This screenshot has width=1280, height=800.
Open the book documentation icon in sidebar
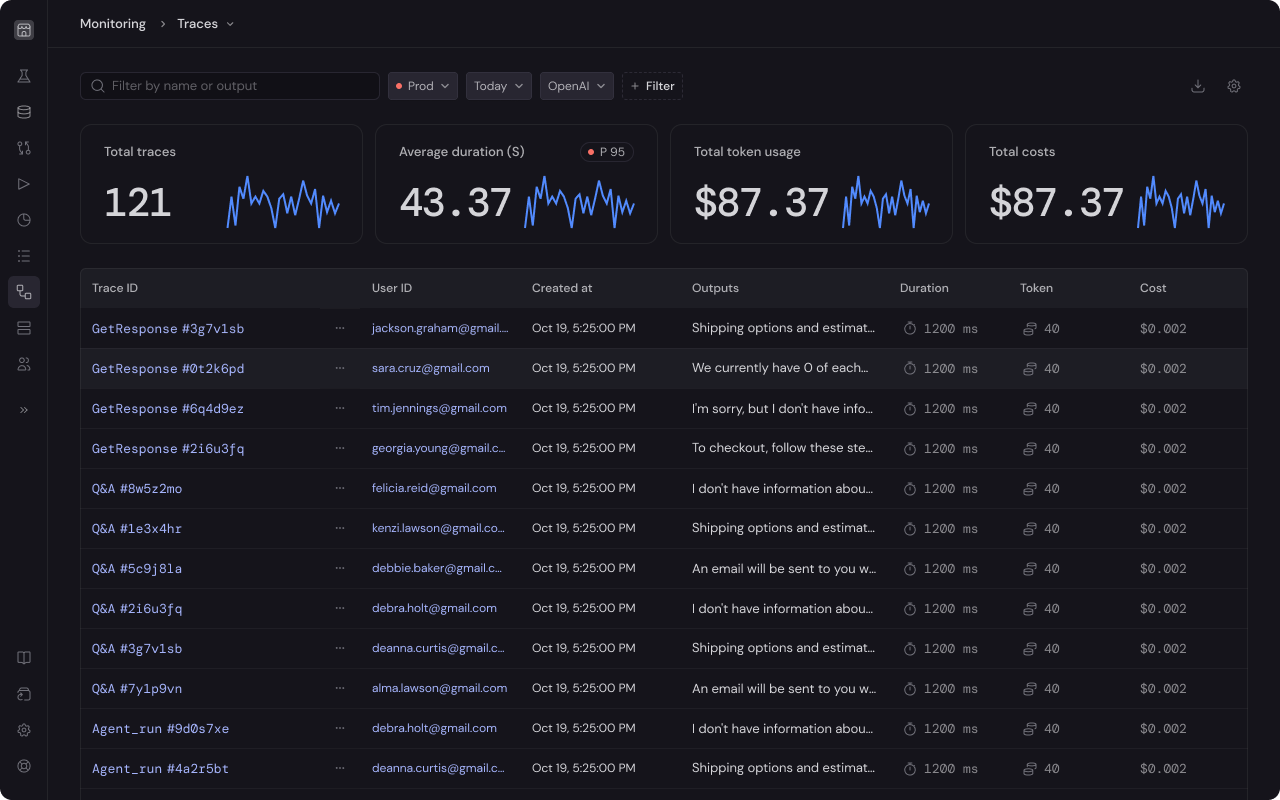(24, 658)
